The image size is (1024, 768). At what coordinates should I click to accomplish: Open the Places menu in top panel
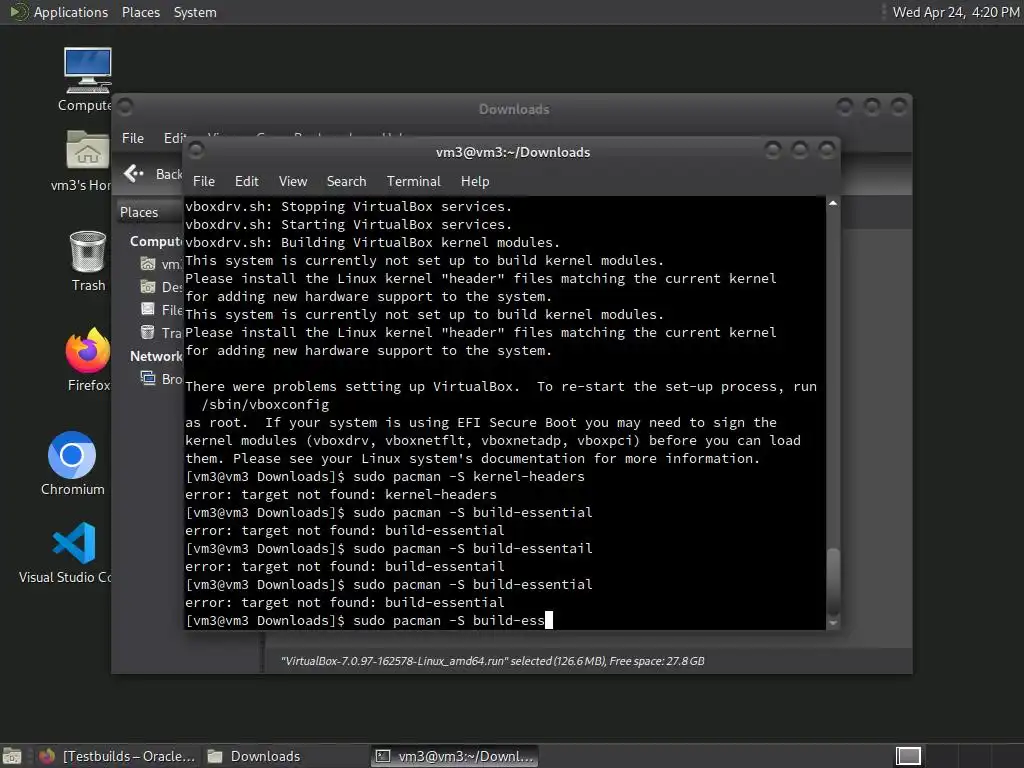[140, 12]
